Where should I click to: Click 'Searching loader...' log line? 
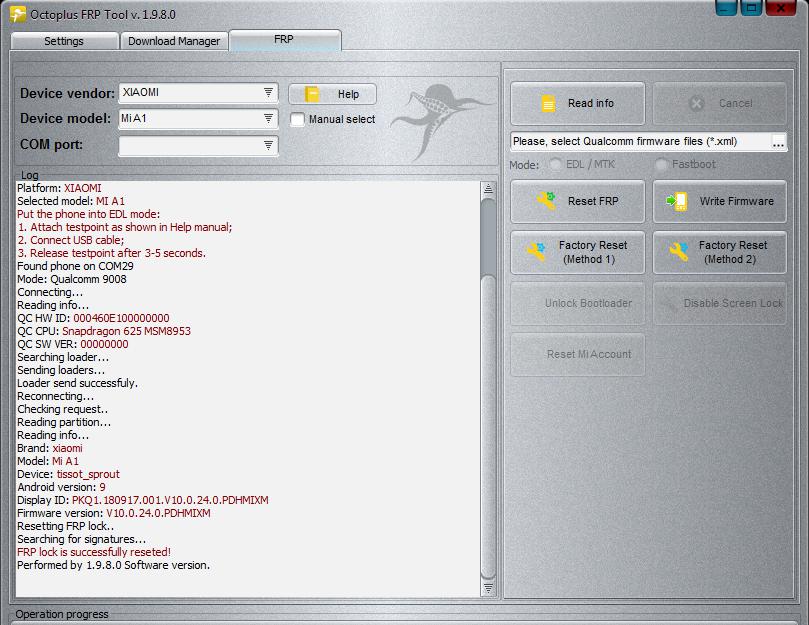click(x=63, y=357)
